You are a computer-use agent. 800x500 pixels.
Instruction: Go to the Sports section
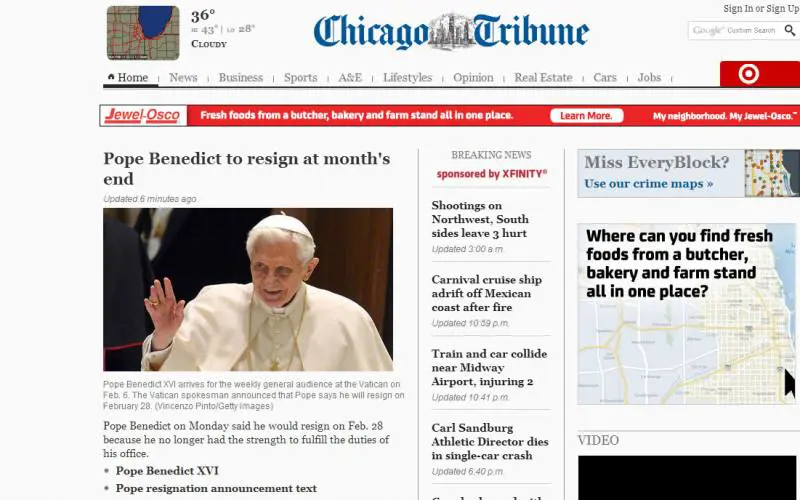(301, 78)
